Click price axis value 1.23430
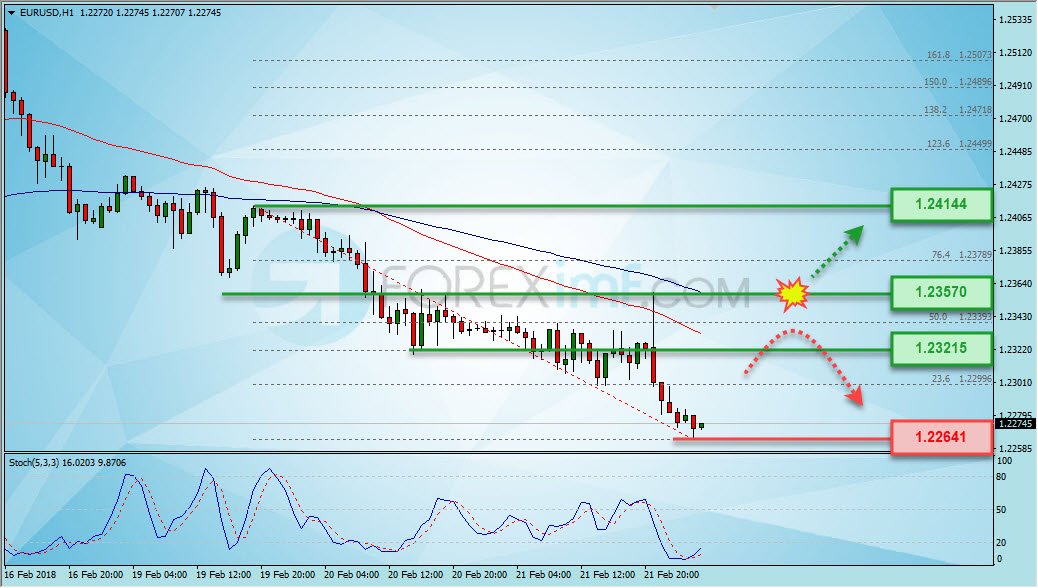Viewport: 1038px width, 588px height. (1015, 317)
